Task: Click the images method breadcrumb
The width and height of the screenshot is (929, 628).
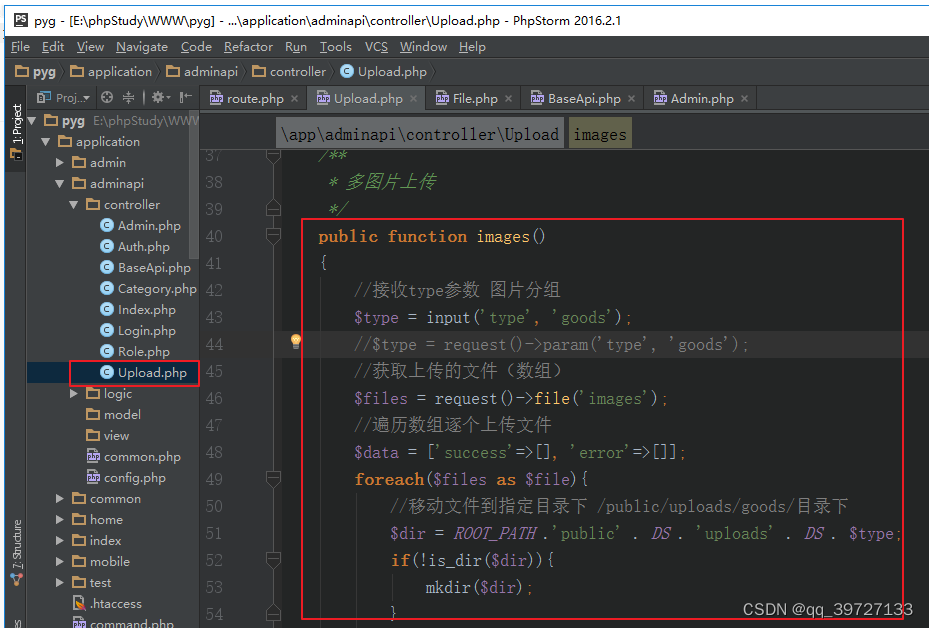Action: [x=600, y=134]
